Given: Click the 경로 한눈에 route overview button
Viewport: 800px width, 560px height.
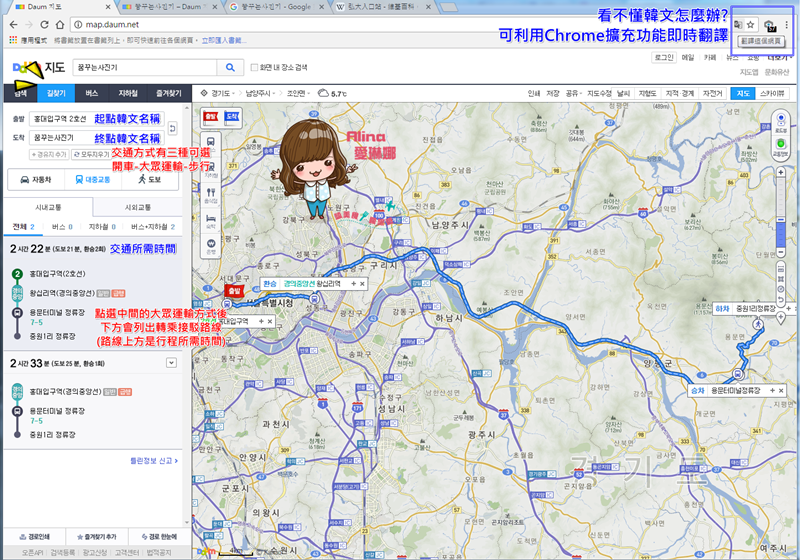Looking at the screenshot, I should 159,537.
